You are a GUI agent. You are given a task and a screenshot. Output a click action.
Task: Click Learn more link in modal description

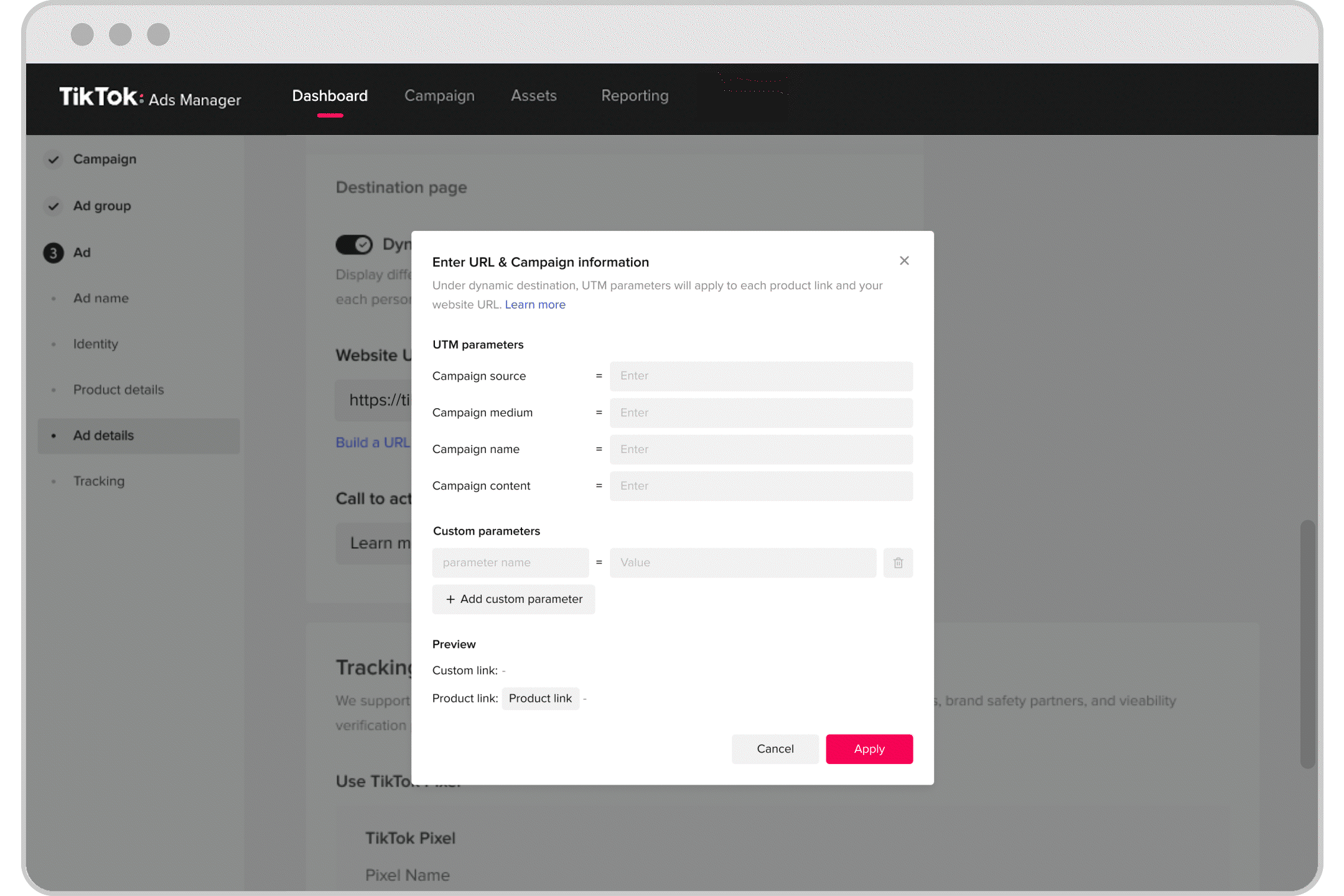tap(535, 304)
